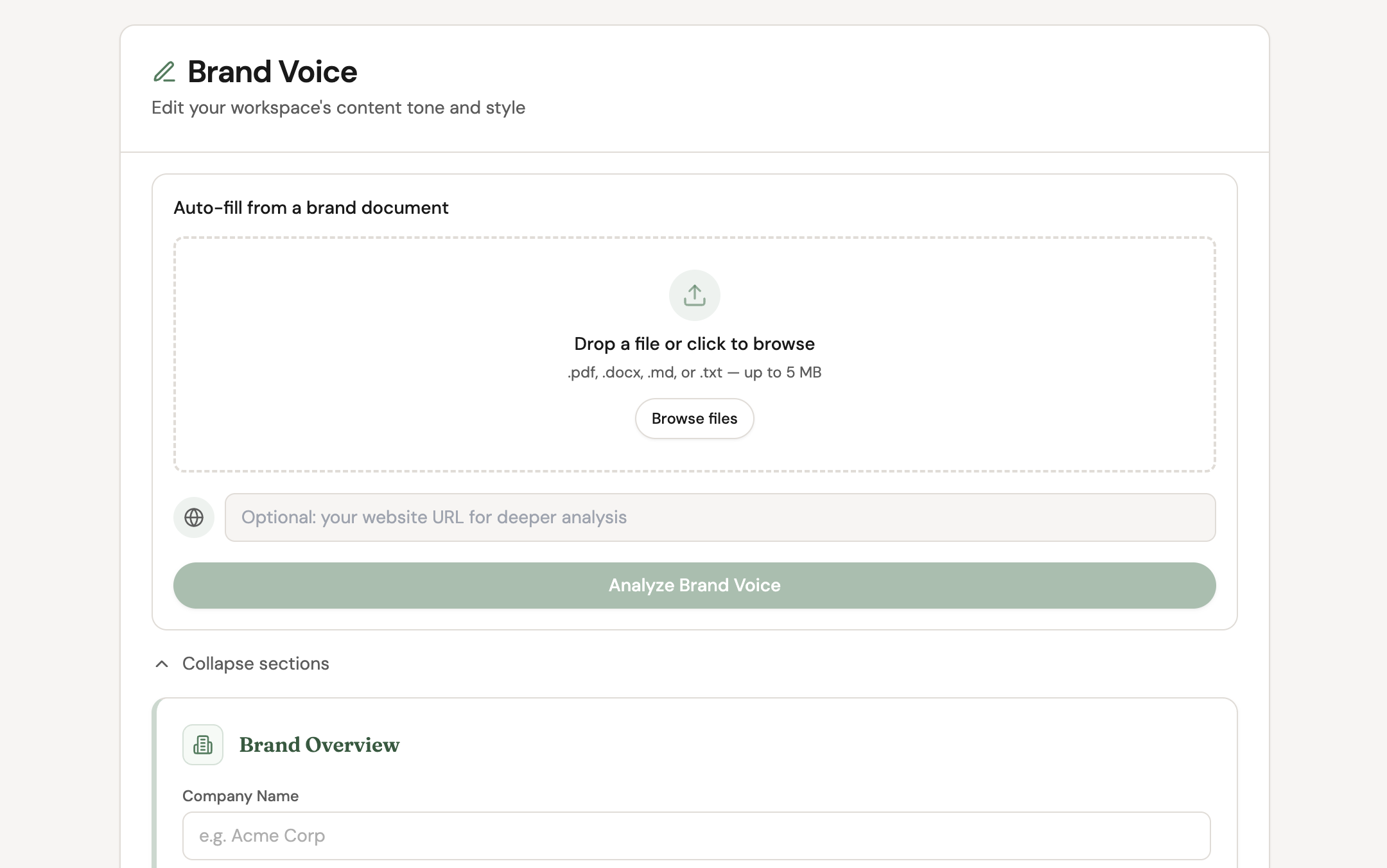This screenshot has width=1387, height=868.
Task: Collapse sections using the chevron arrow
Action: point(162,664)
